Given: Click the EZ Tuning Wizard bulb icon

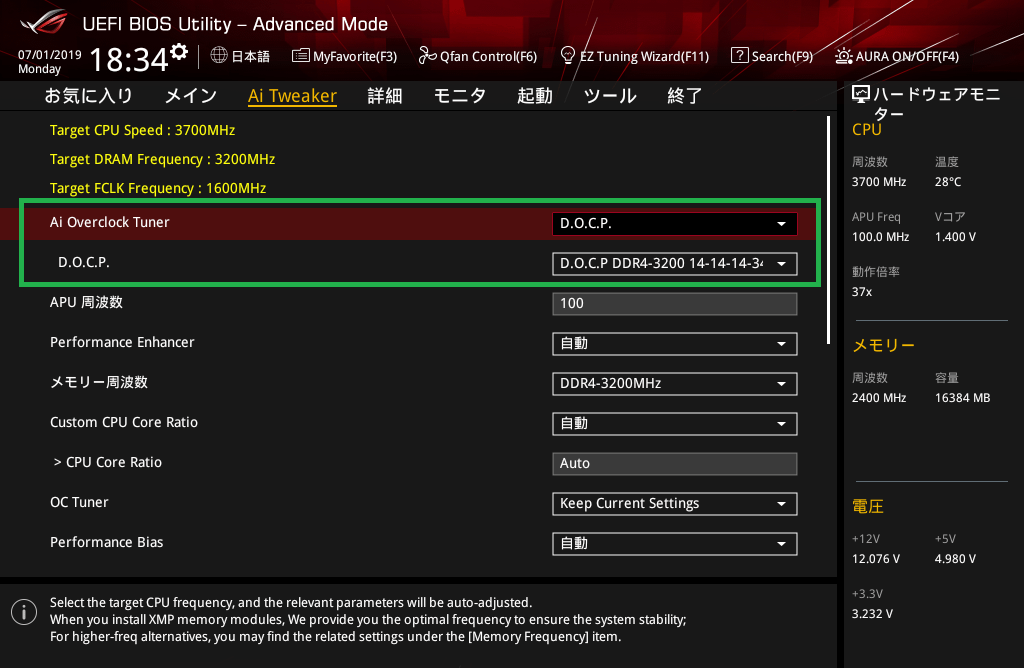Looking at the screenshot, I should pyautogui.click(x=568, y=56).
